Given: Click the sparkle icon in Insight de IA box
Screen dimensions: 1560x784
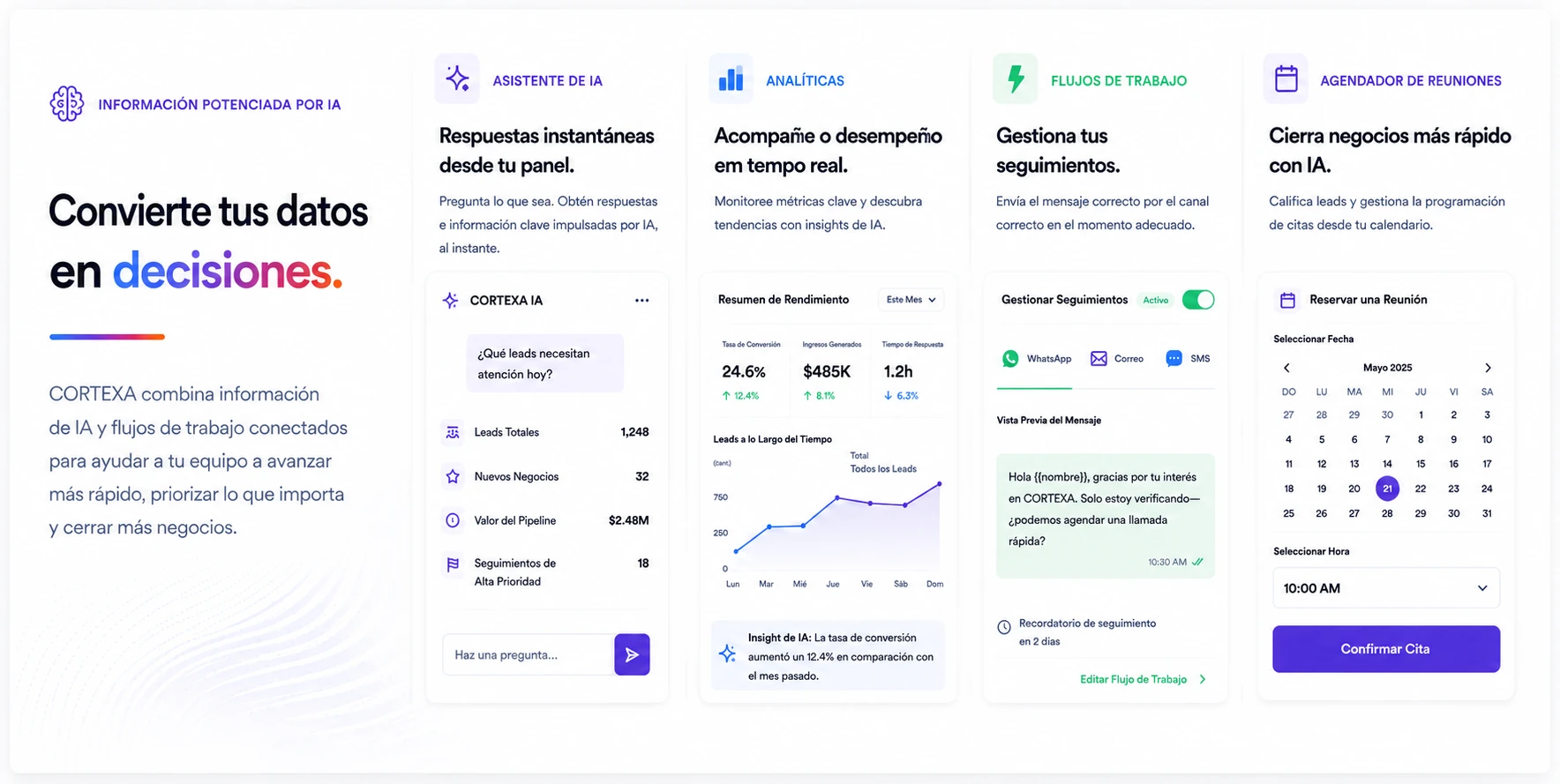Looking at the screenshot, I should (727, 653).
